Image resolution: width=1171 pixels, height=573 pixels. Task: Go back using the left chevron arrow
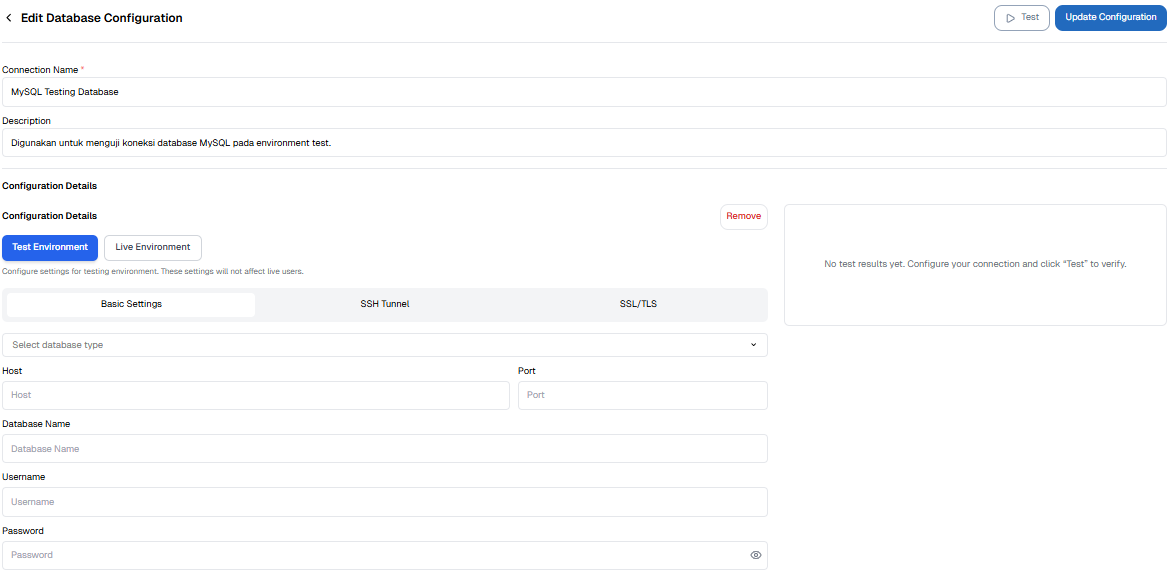pos(9,18)
